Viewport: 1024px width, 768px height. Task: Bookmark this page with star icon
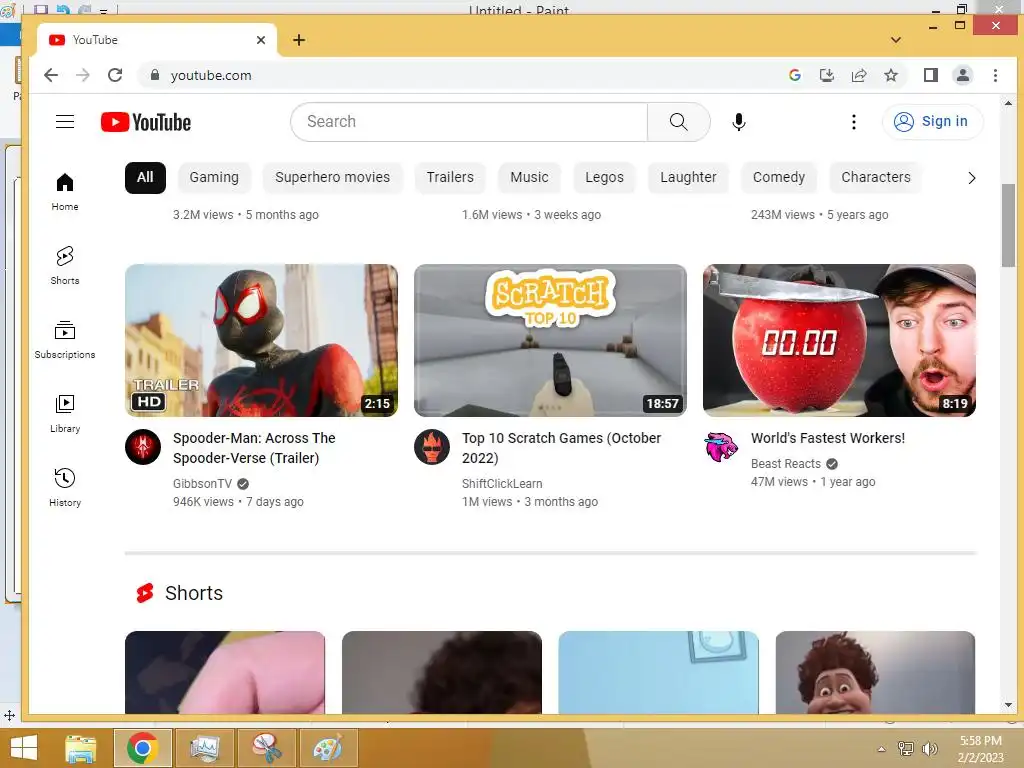click(x=891, y=75)
